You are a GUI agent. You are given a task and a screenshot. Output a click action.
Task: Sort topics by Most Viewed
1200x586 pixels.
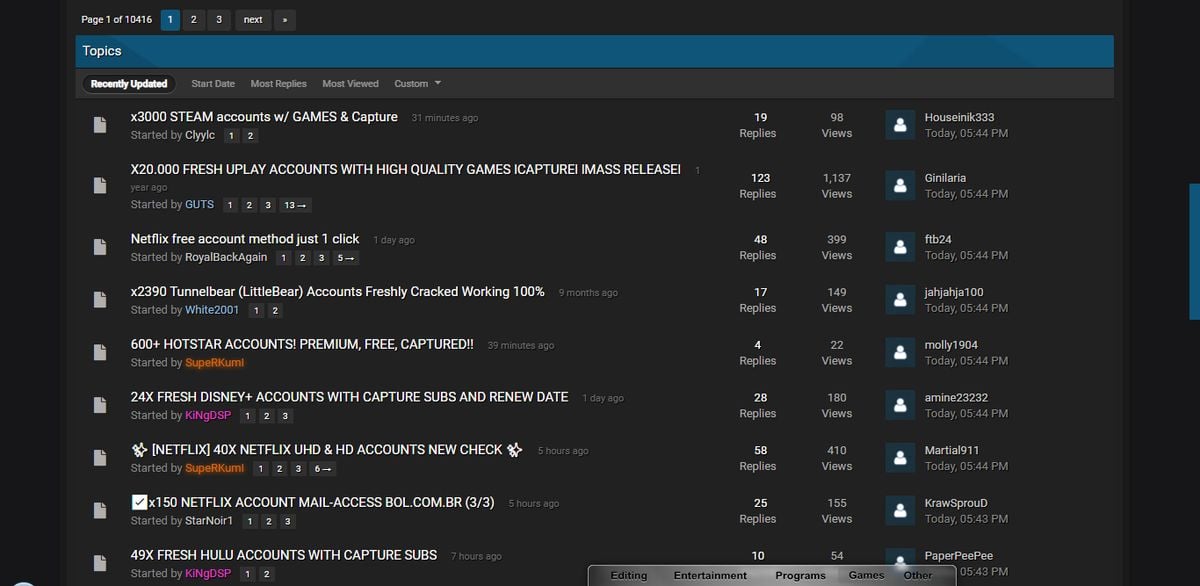pos(350,84)
